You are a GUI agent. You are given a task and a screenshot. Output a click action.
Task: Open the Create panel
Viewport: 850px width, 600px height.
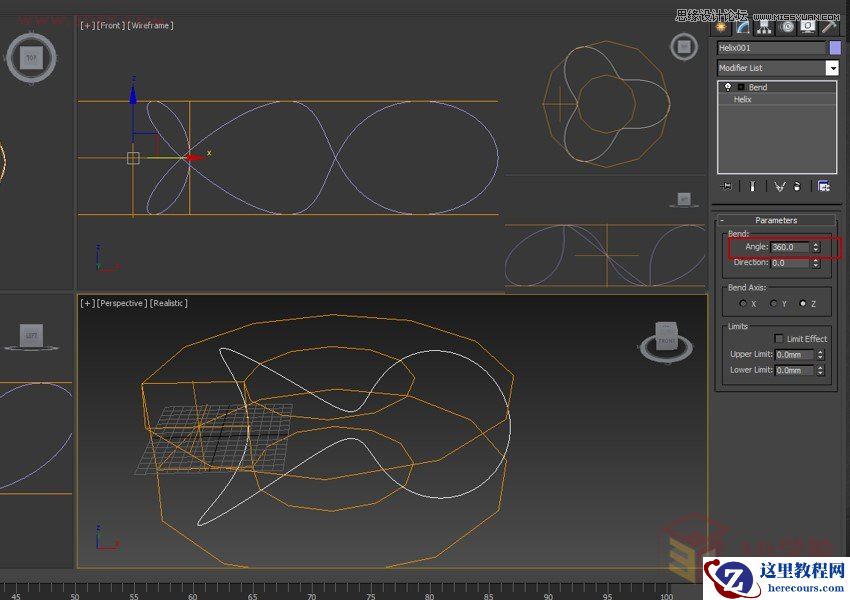pyautogui.click(x=723, y=28)
